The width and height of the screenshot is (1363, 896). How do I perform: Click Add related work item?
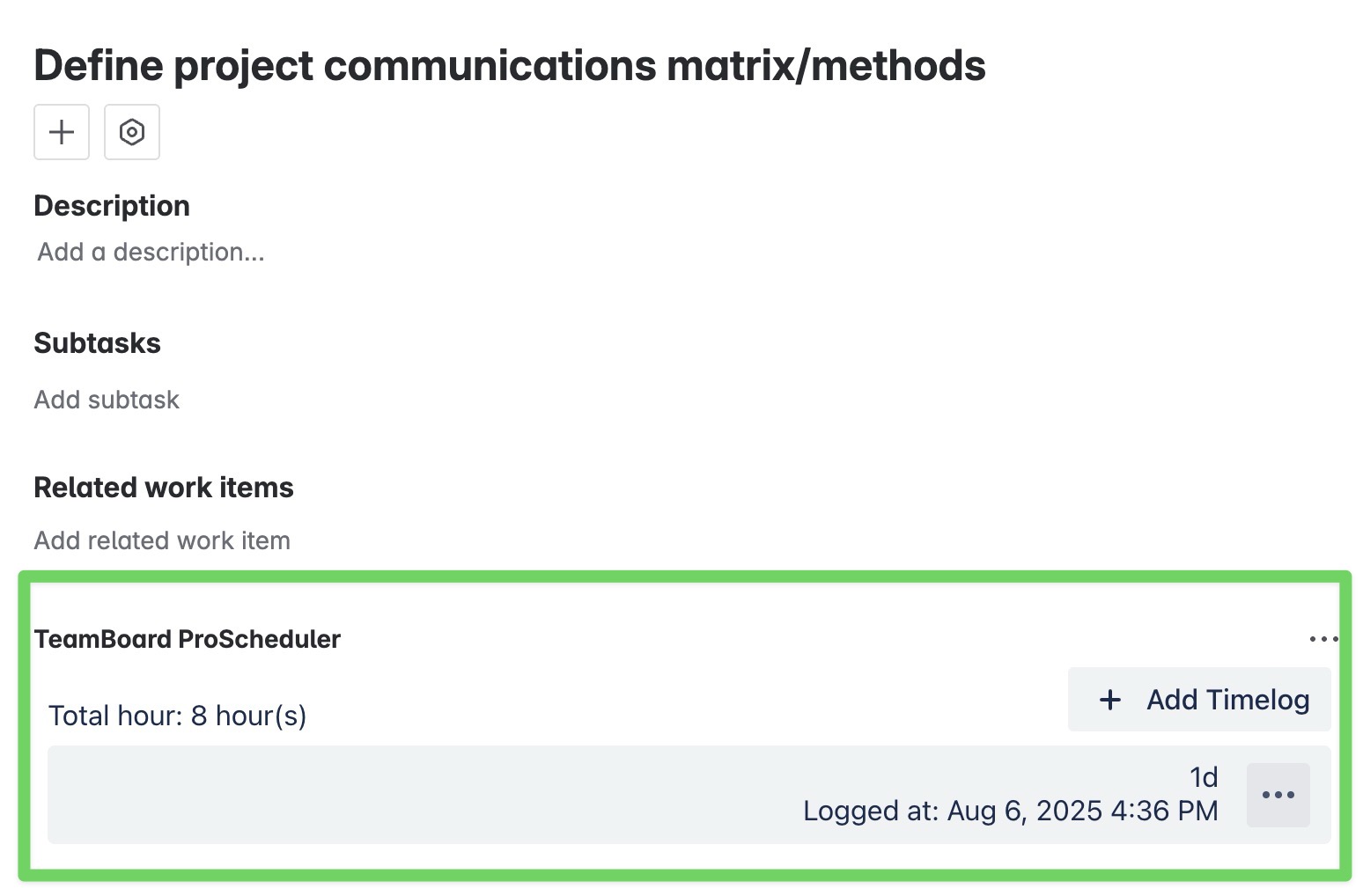(162, 540)
